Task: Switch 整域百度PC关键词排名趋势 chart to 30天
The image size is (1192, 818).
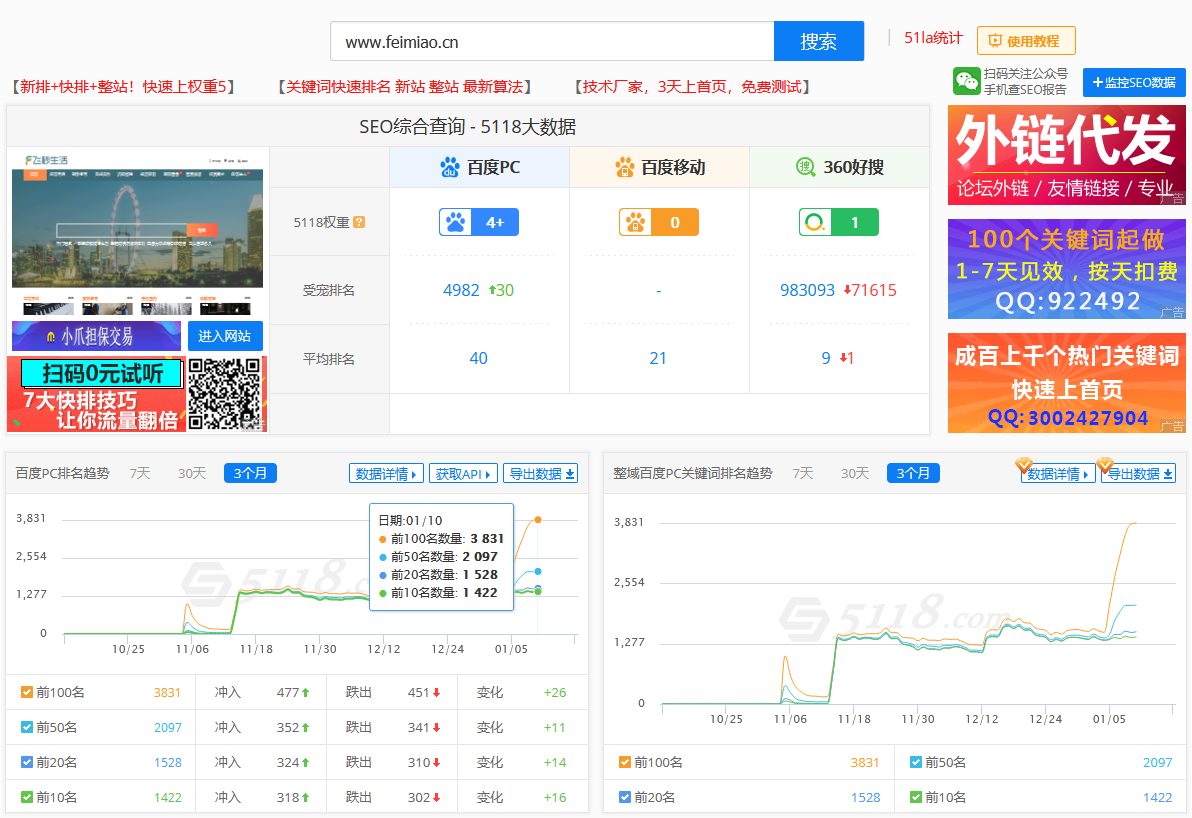Action: pos(855,474)
